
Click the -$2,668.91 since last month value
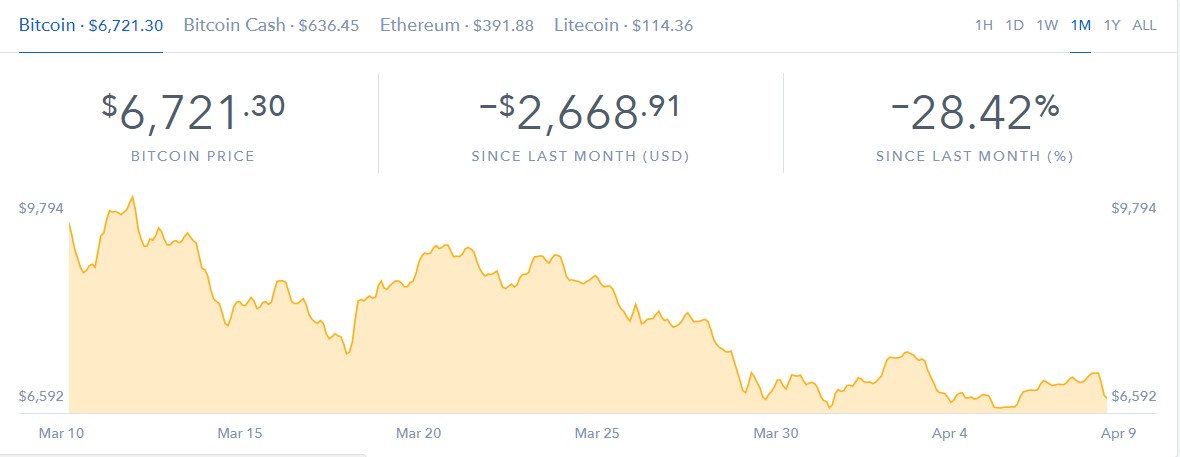point(580,115)
